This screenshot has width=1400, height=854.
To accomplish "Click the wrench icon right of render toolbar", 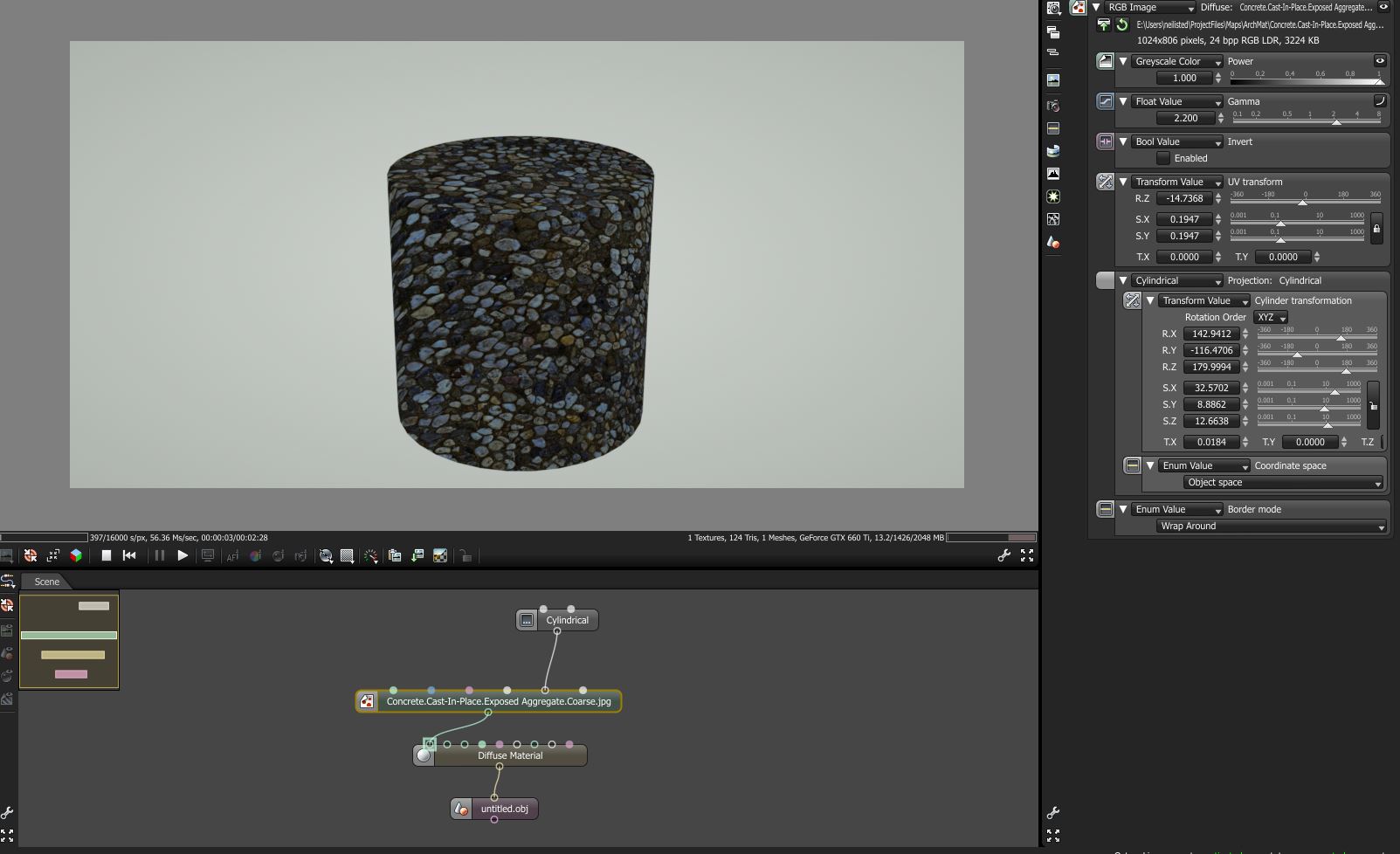I will click(1004, 555).
